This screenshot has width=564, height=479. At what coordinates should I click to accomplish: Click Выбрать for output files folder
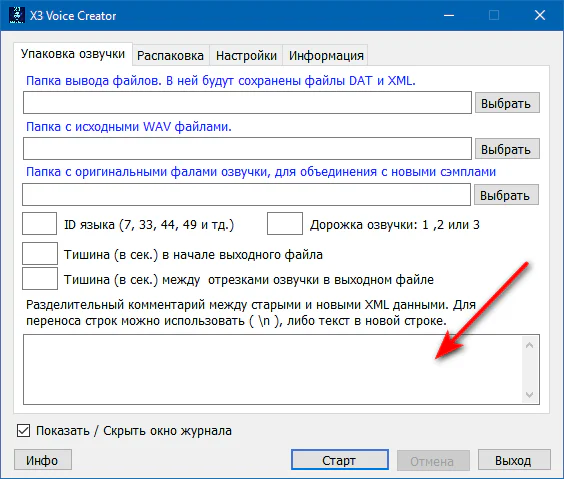507,103
